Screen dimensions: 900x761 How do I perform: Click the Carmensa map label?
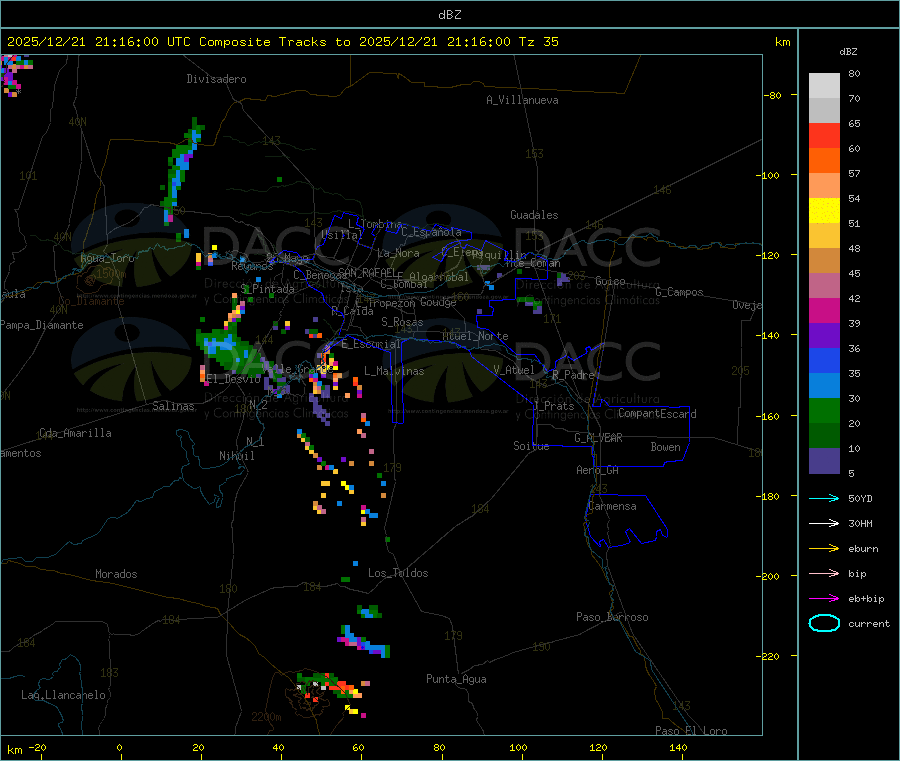[612, 506]
